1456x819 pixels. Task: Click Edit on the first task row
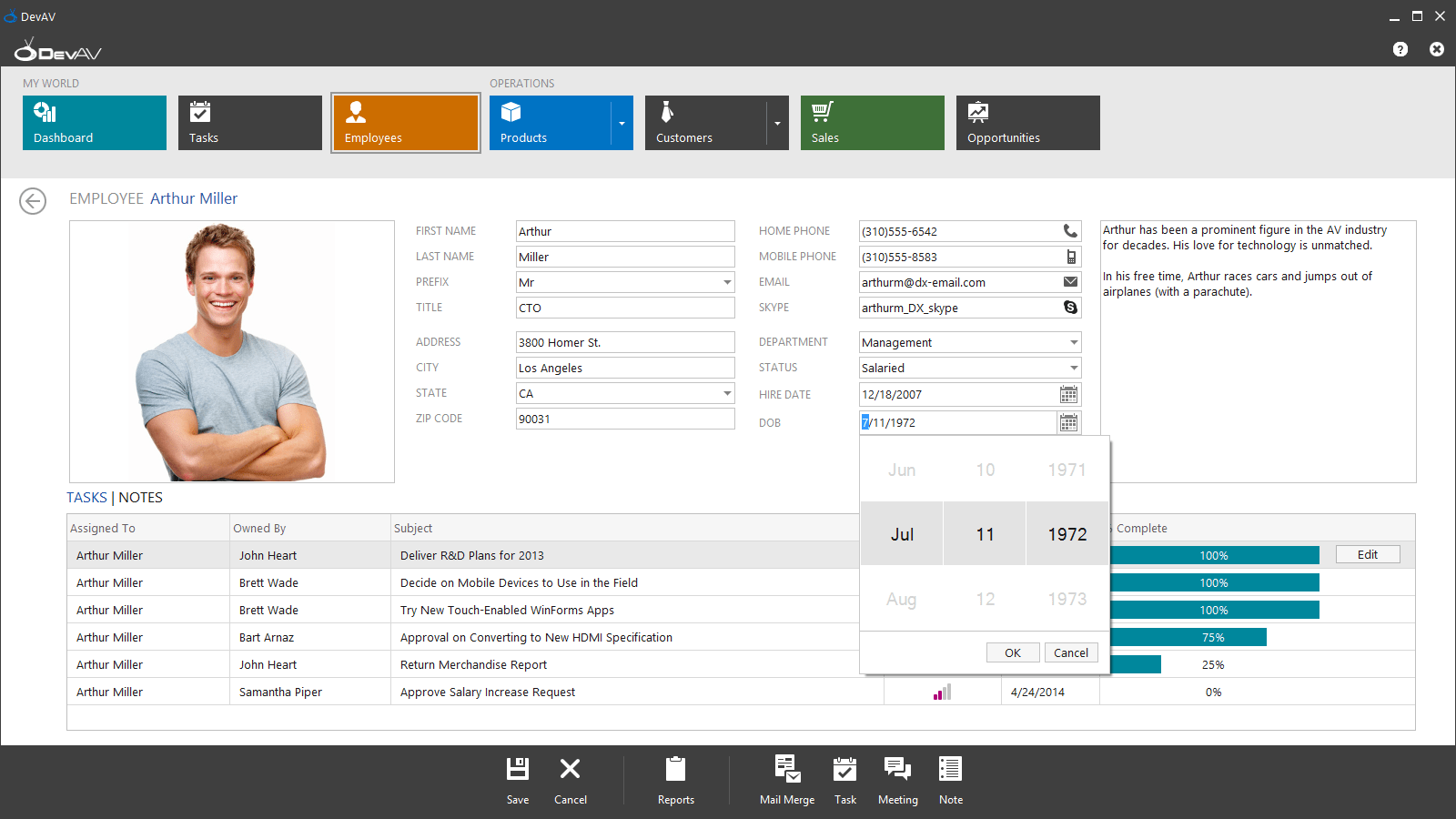coord(1368,555)
